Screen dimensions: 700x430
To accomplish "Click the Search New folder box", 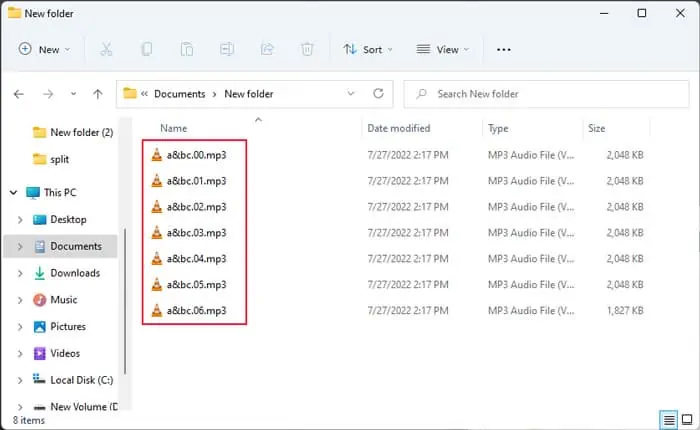I will coord(546,94).
